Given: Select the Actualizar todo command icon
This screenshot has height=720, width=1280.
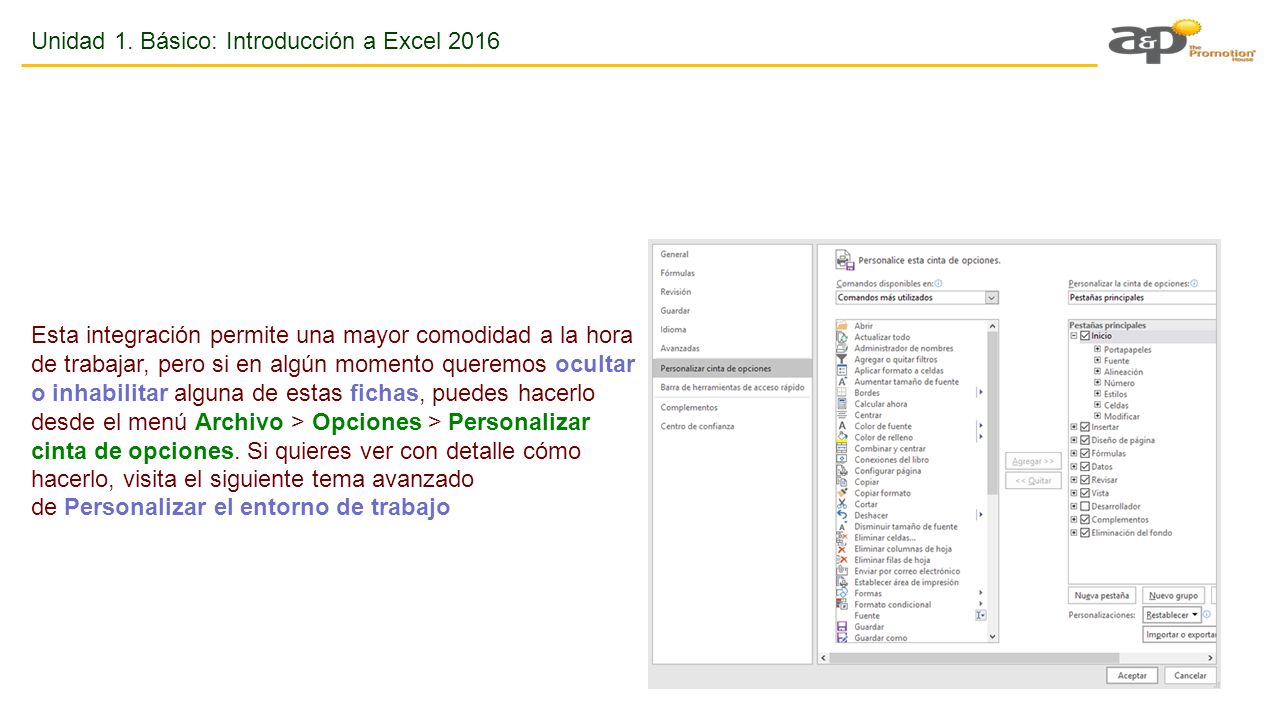Looking at the screenshot, I should [842, 337].
